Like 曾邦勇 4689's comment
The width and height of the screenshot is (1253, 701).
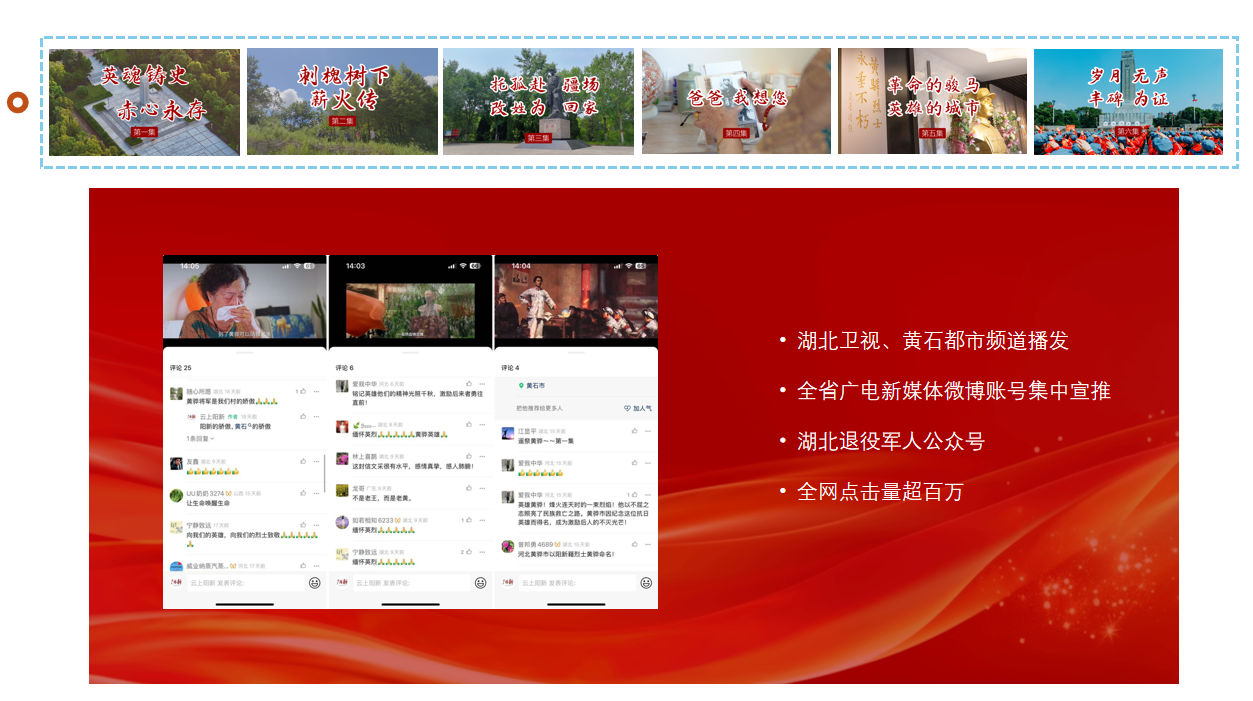coord(634,545)
